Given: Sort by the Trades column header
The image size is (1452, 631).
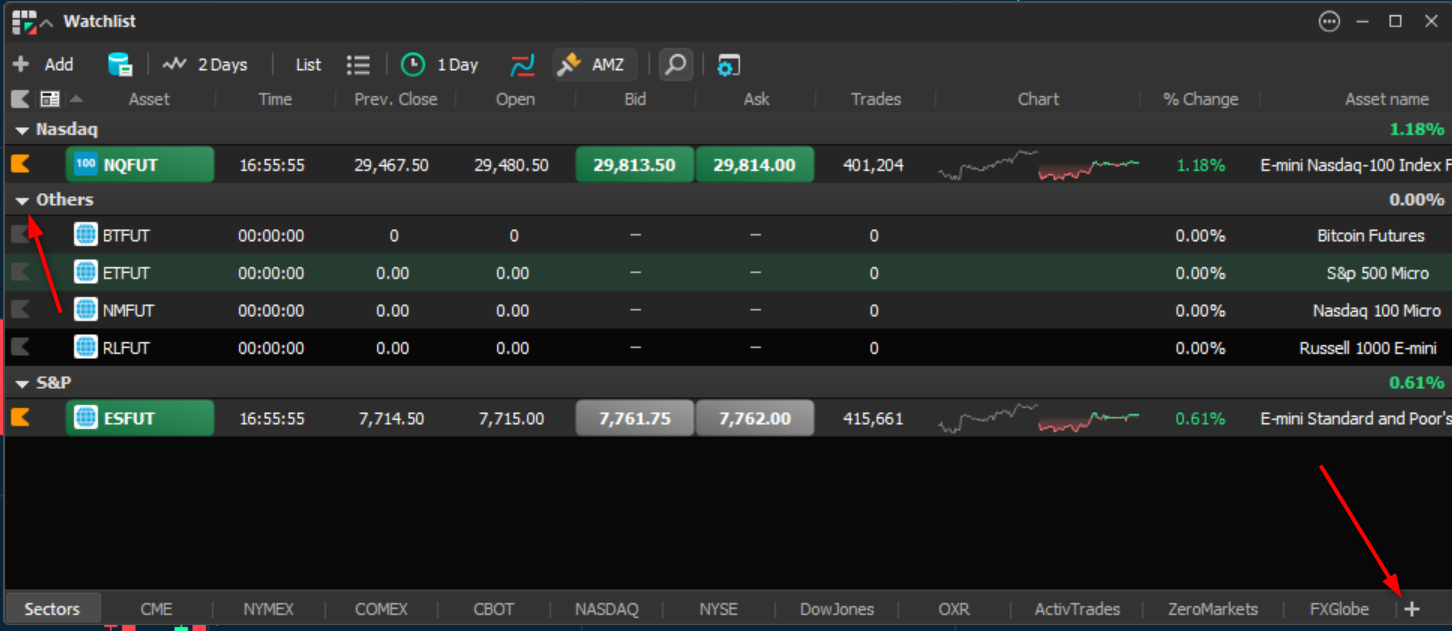Looking at the screenshot, I should tap(876, 99).
